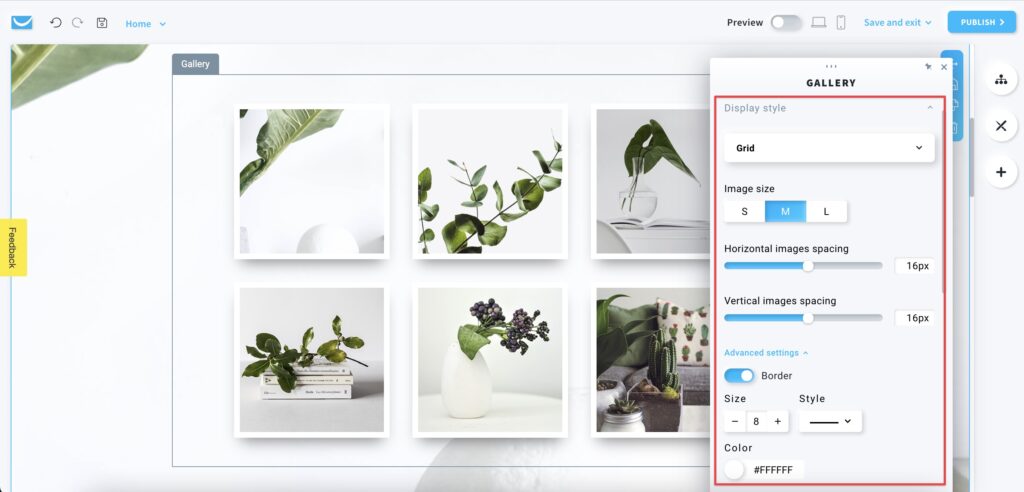Screen dimensions: 1024x492
Task: Click the plus add element button
Action: tap(1000, 172)
